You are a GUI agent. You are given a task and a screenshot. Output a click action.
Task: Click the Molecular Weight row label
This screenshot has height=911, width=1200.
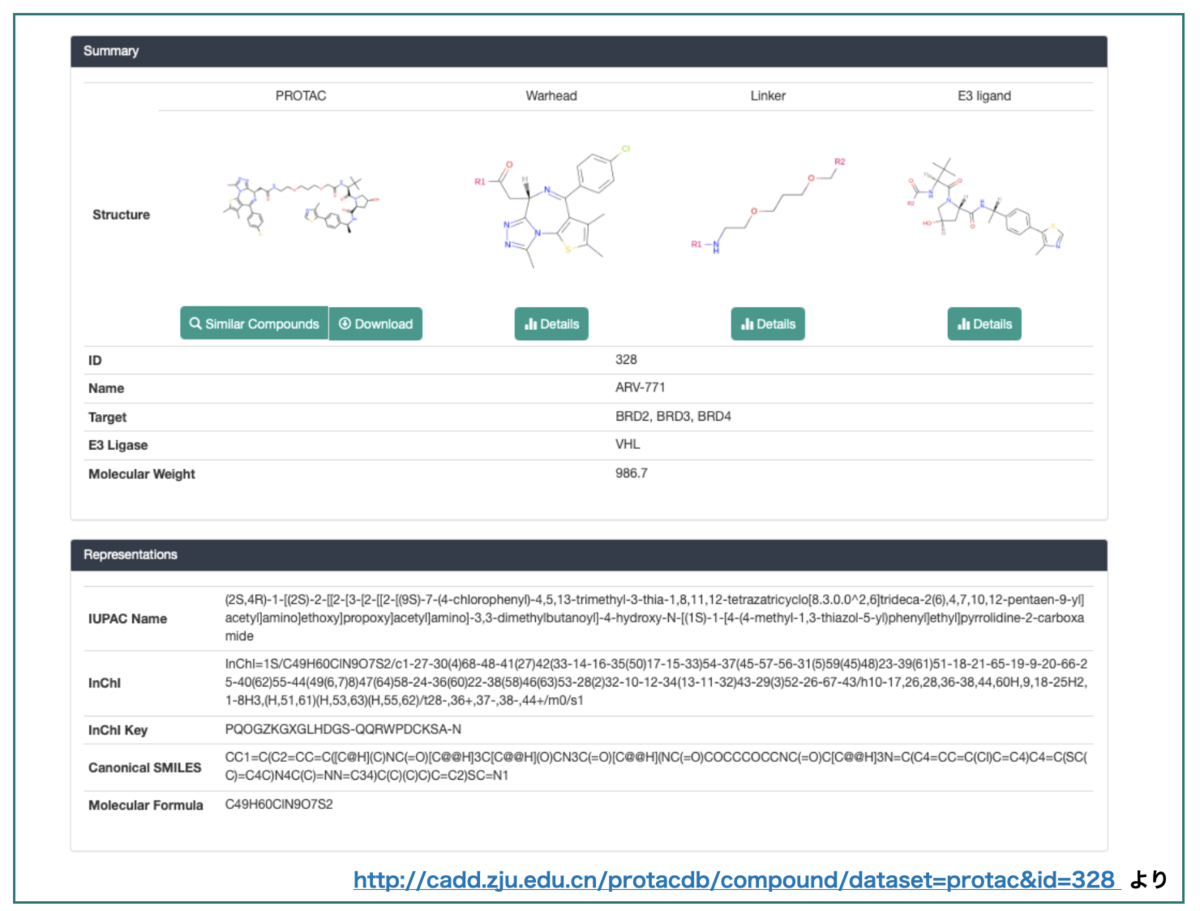pyautogui.click(x=141, y=474)
